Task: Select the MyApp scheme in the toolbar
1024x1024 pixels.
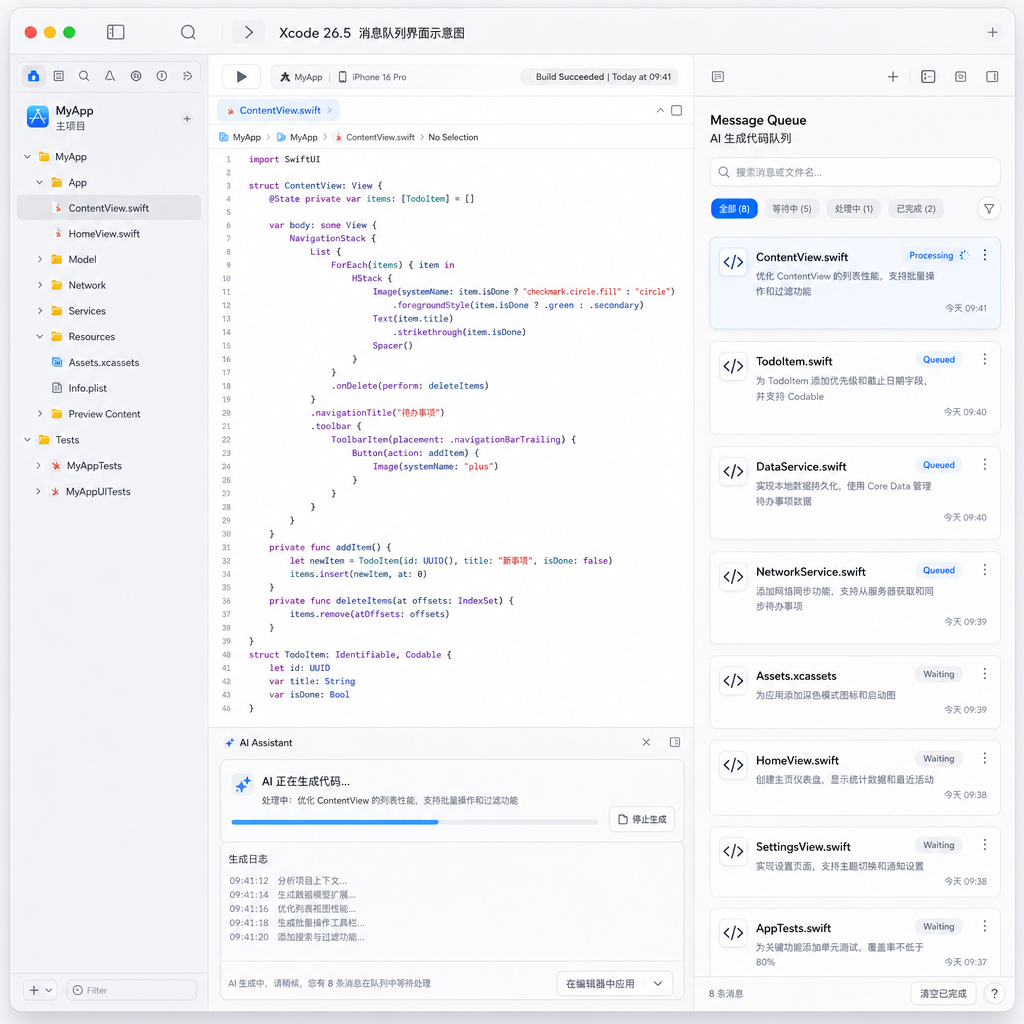Action: pos(301,77)
